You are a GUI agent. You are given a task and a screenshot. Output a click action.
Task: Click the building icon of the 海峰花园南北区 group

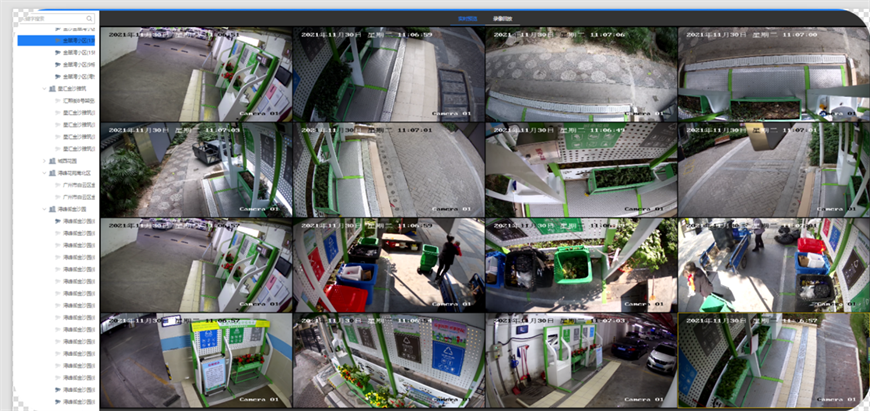(x=50, y=173)
